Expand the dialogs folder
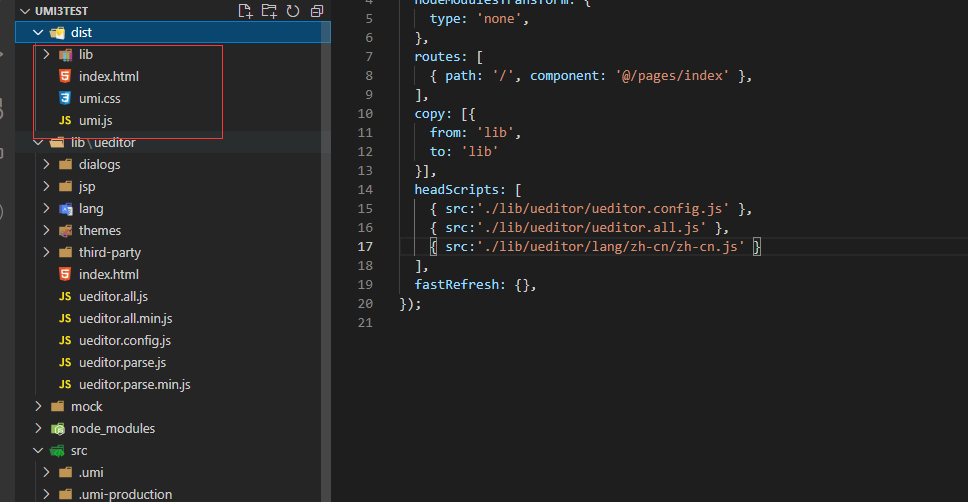 (x=46, y=164)
